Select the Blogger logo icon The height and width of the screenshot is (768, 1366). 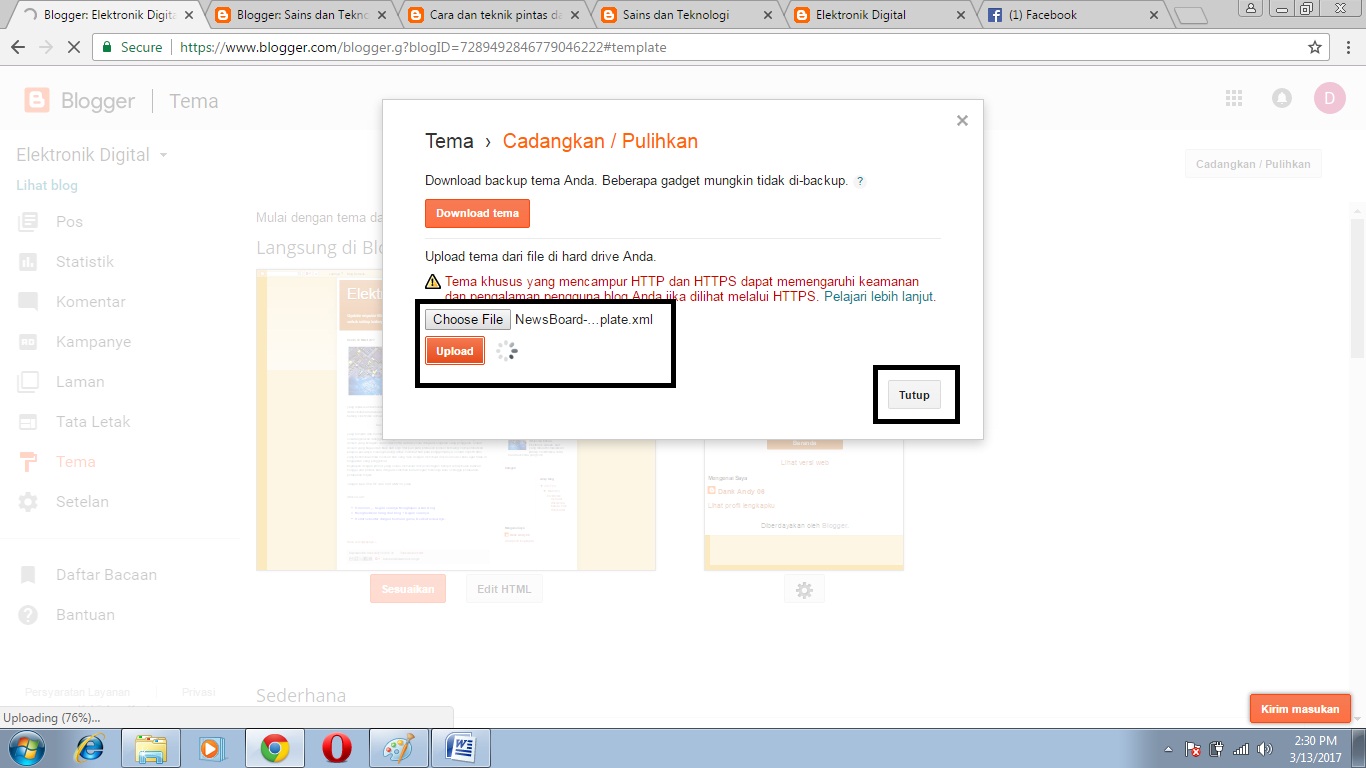(x=36, y=100)
